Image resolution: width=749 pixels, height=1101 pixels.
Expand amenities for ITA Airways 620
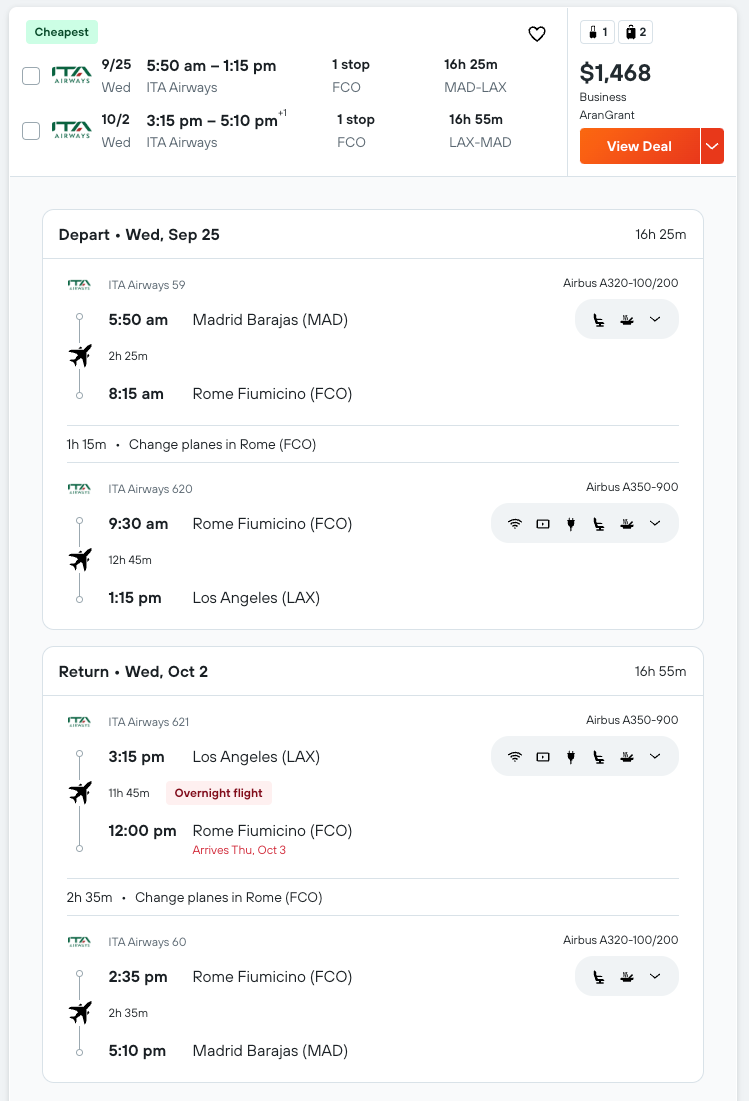point(655,523)
